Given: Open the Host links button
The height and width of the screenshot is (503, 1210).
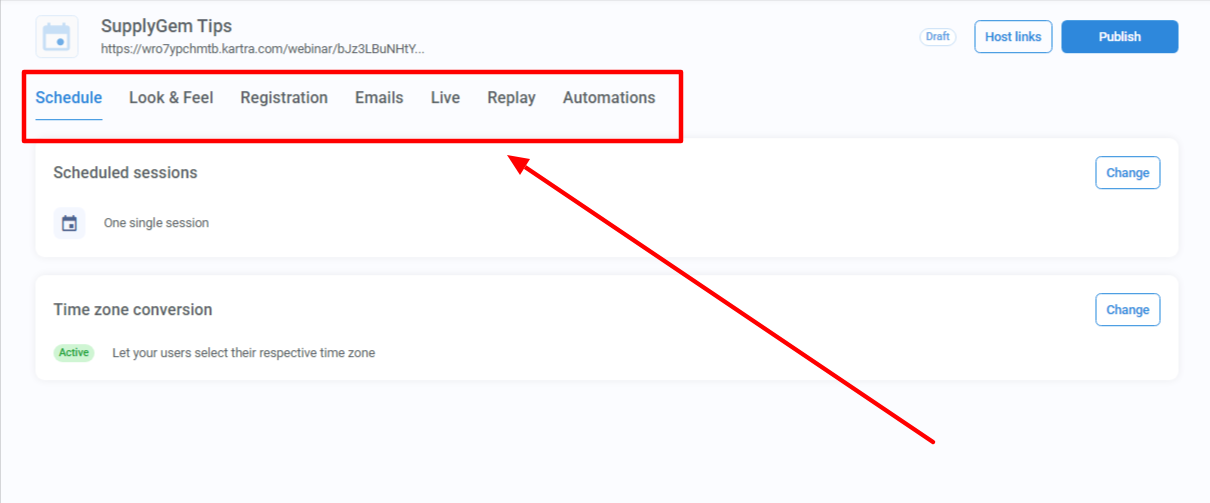Looking at the screenshot, I should pyautogui.click(x=1013, y=37).
